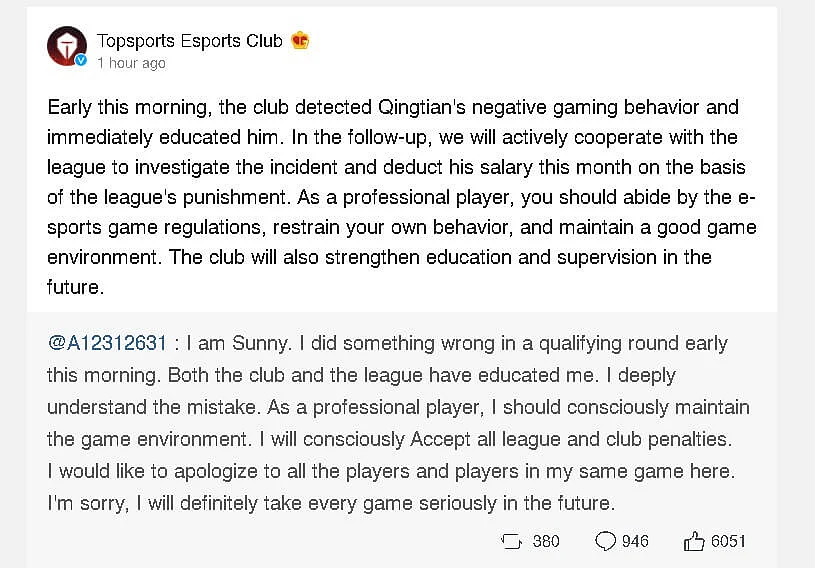Click the club's statement text about Qingtian

pyautogui.click(x=401, y=197)
